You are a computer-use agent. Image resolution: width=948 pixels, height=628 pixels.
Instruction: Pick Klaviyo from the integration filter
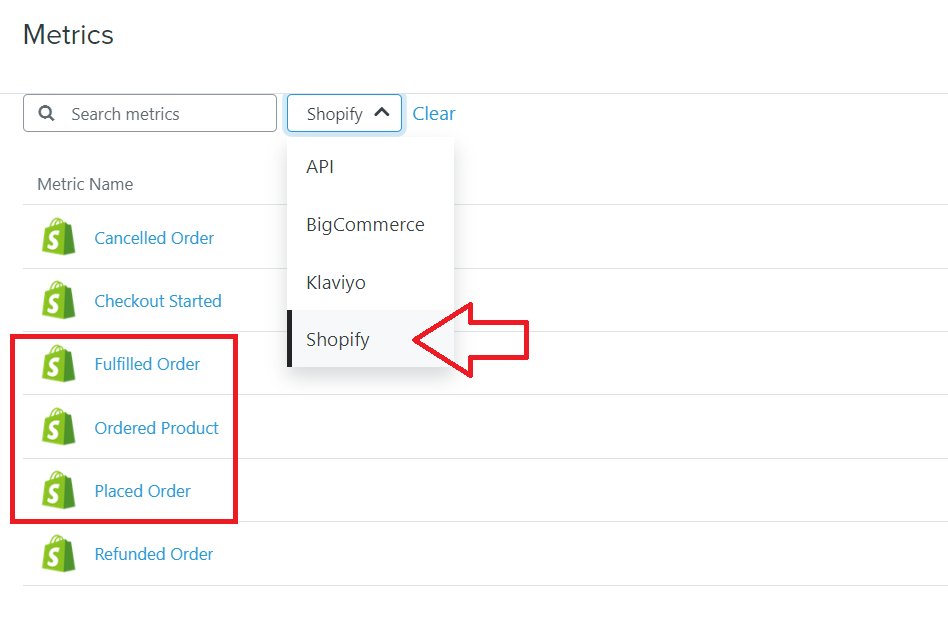tap(371, 282)
